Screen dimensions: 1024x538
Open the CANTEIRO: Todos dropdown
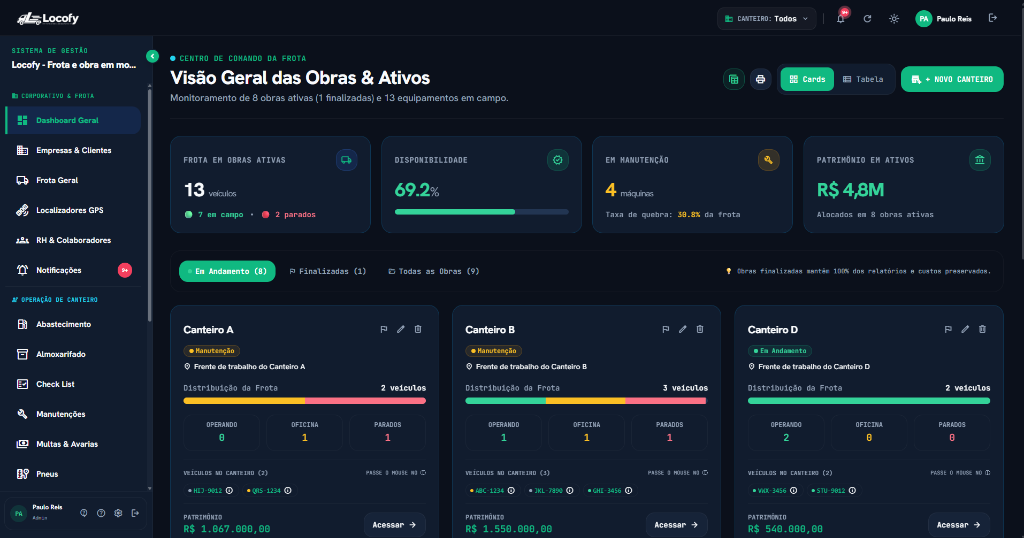(x=767, y=18)
